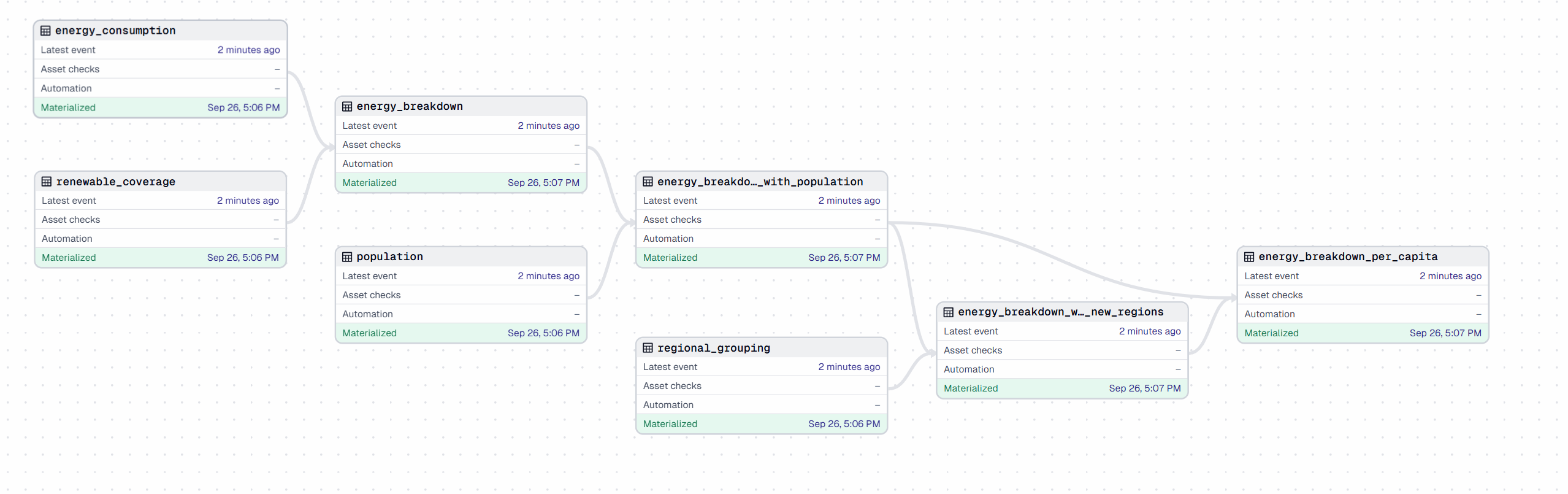This screenshot has height=494, width=1568.
Task: Click the Materialized status on renewable_coverage
Action: tap(69, 258)
